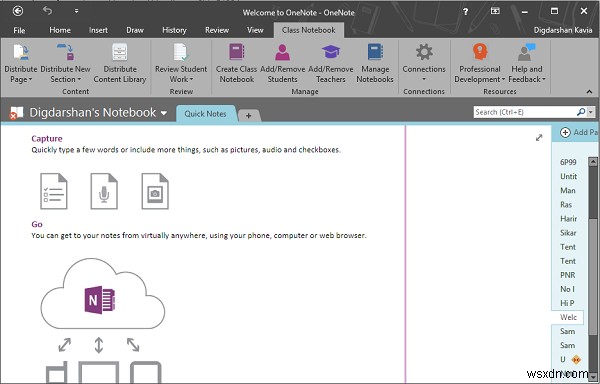The image size is (600, 384).
Task: Select the Quick Notes section tab
Action: (x=205, y=114)
